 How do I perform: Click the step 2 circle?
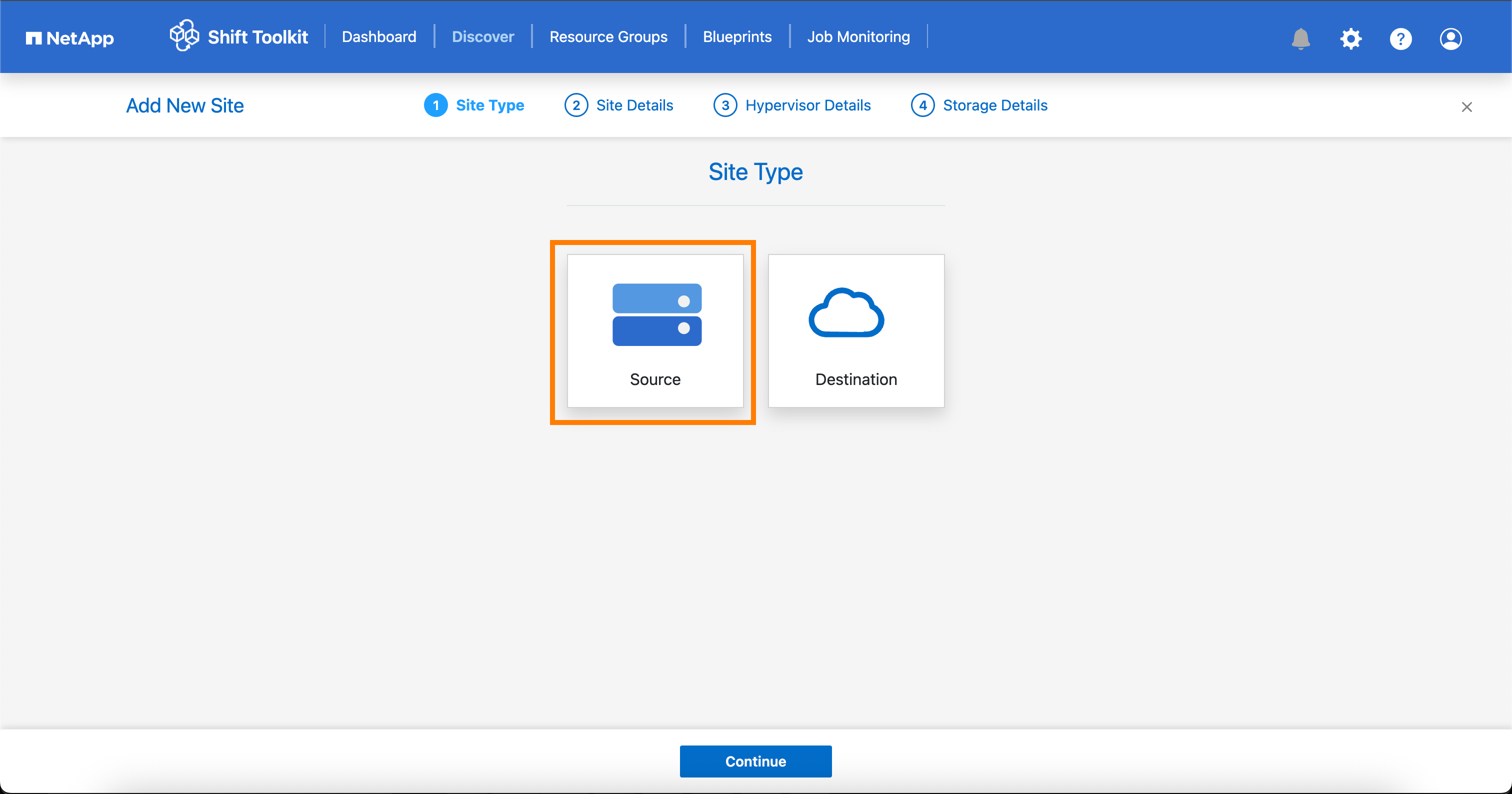pyautogui.click(x=576, y=105)
